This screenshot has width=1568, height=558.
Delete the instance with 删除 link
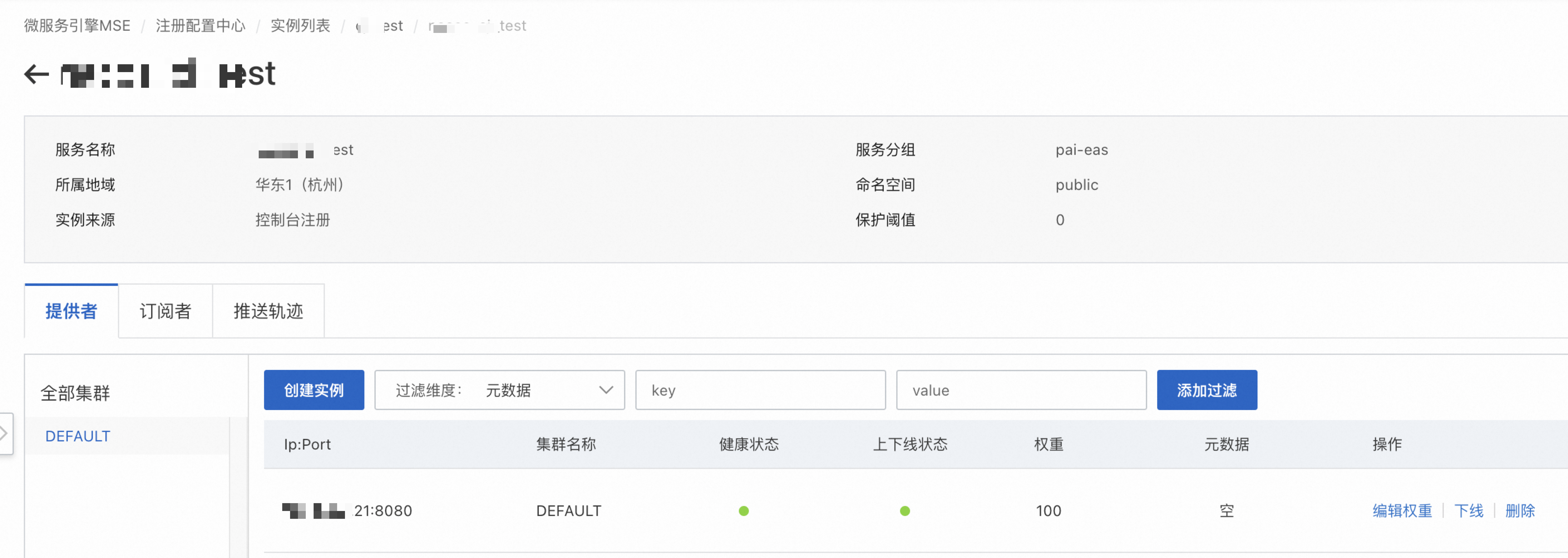coord(1519,511)
